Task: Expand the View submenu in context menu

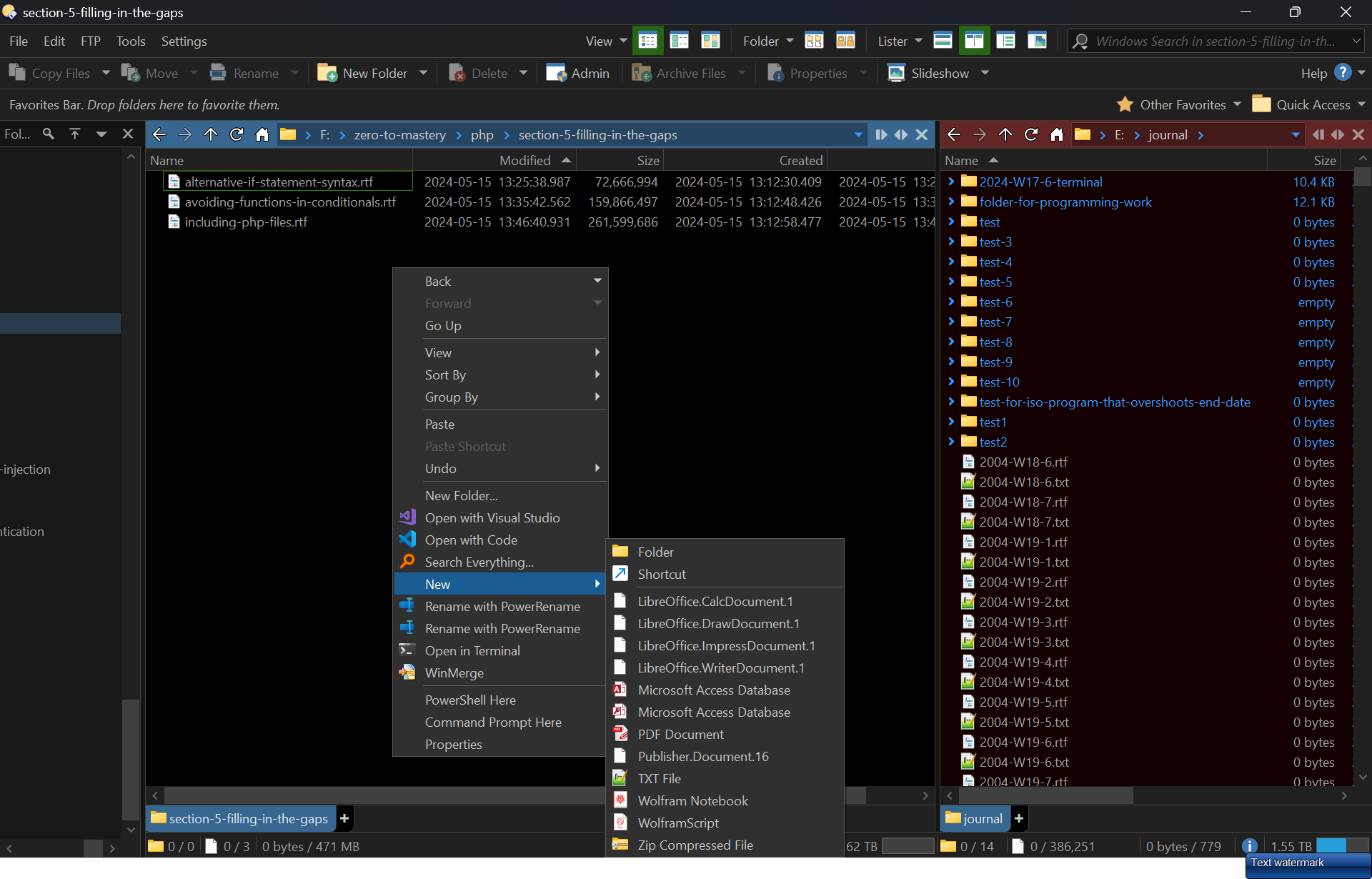Action: [500, 352]
